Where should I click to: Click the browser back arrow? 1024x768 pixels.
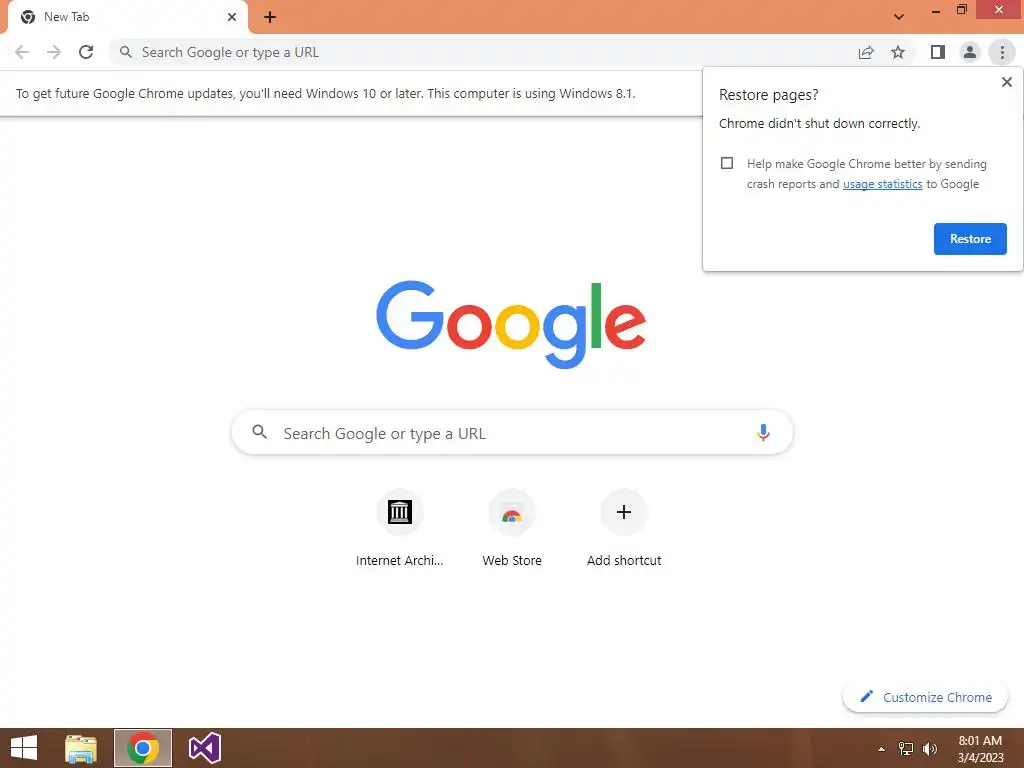pyautogui.click(x=22, y=52)
